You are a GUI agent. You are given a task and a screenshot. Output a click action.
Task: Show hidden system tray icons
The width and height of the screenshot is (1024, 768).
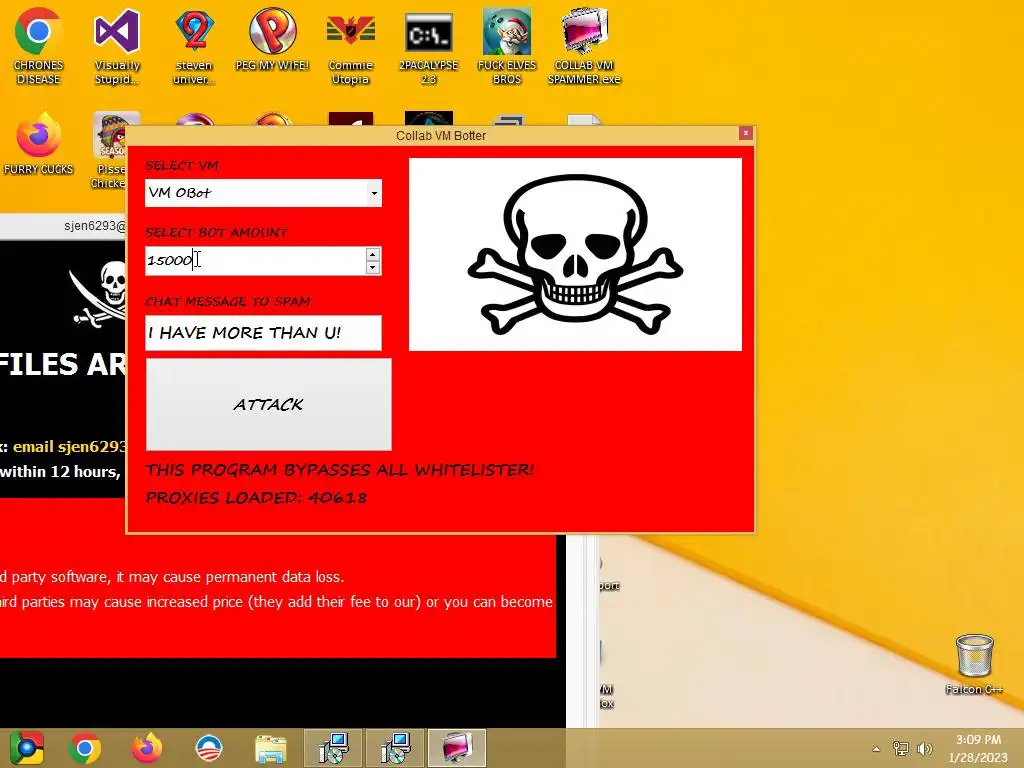tap(876, 749)
